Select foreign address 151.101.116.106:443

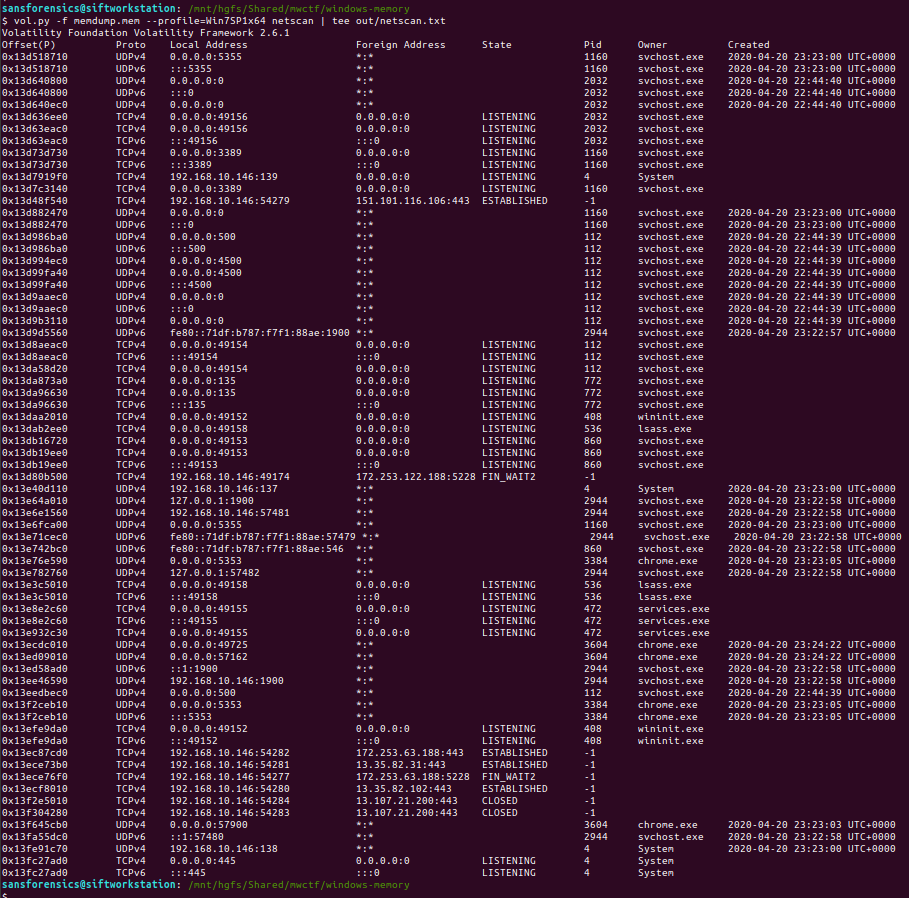click(412, 201)
